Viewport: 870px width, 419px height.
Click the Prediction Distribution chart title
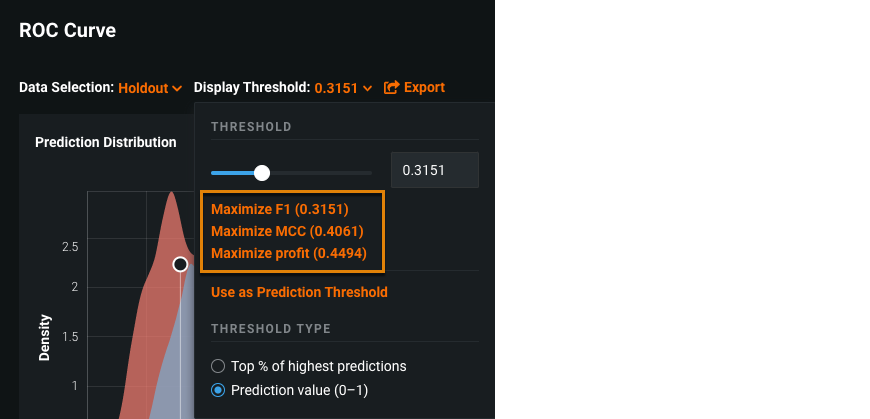point(106,142)
